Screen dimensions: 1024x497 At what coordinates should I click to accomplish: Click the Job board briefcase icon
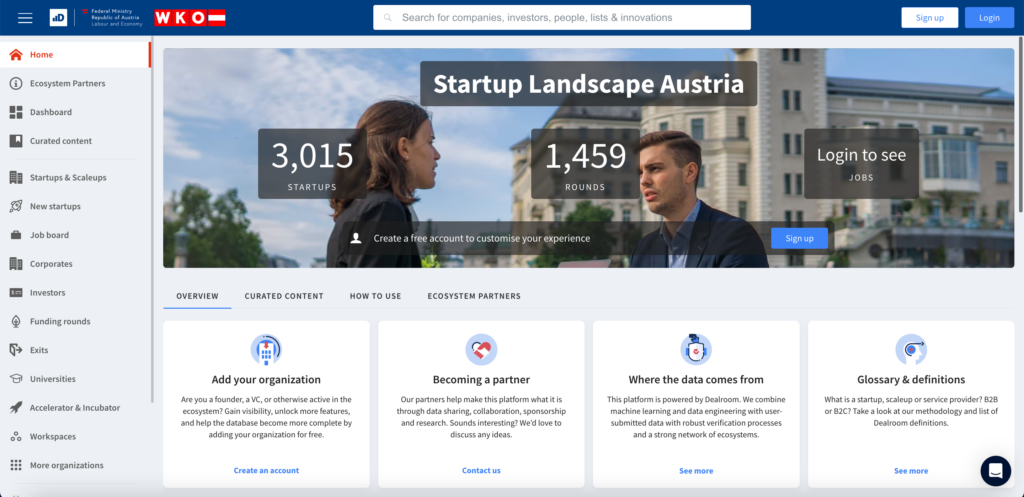point(16,236)
